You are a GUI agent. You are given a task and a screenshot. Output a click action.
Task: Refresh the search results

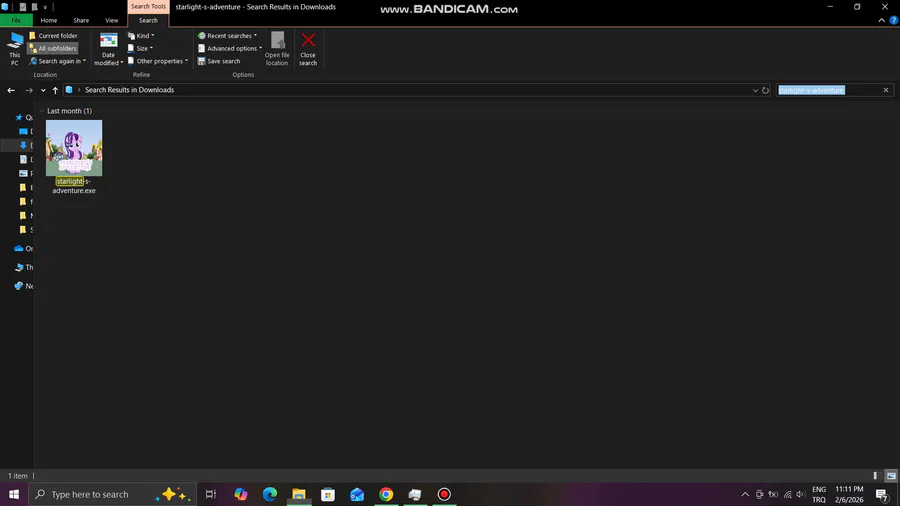(x=765, y=90)
